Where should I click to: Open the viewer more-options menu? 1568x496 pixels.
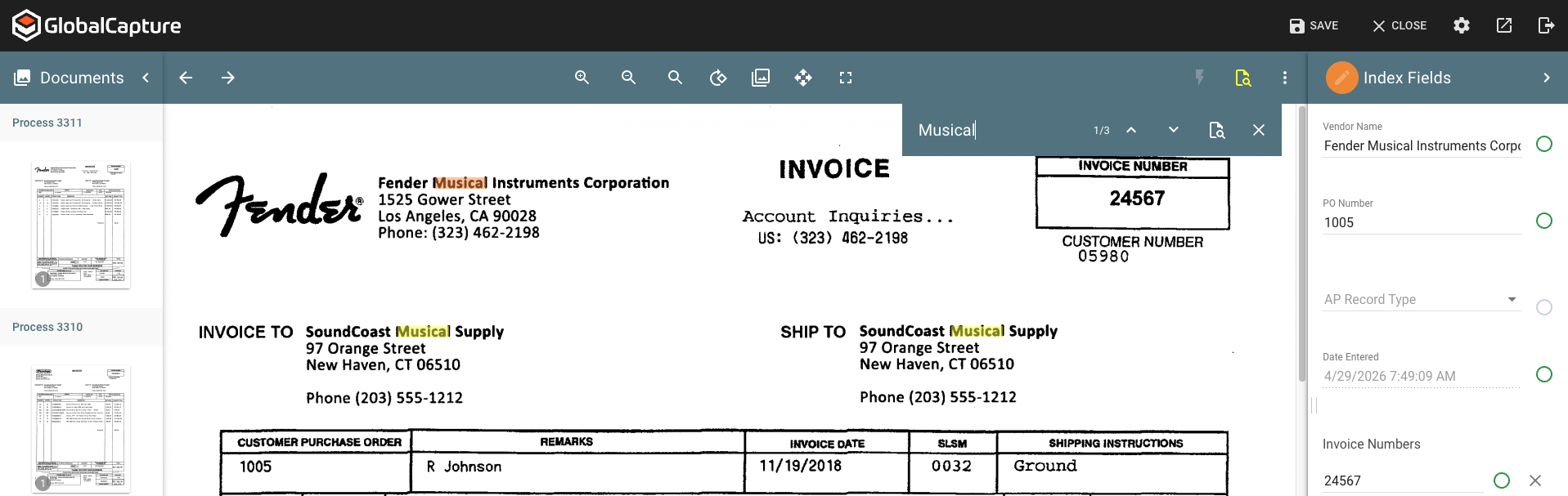click(x=1285, y=78)
